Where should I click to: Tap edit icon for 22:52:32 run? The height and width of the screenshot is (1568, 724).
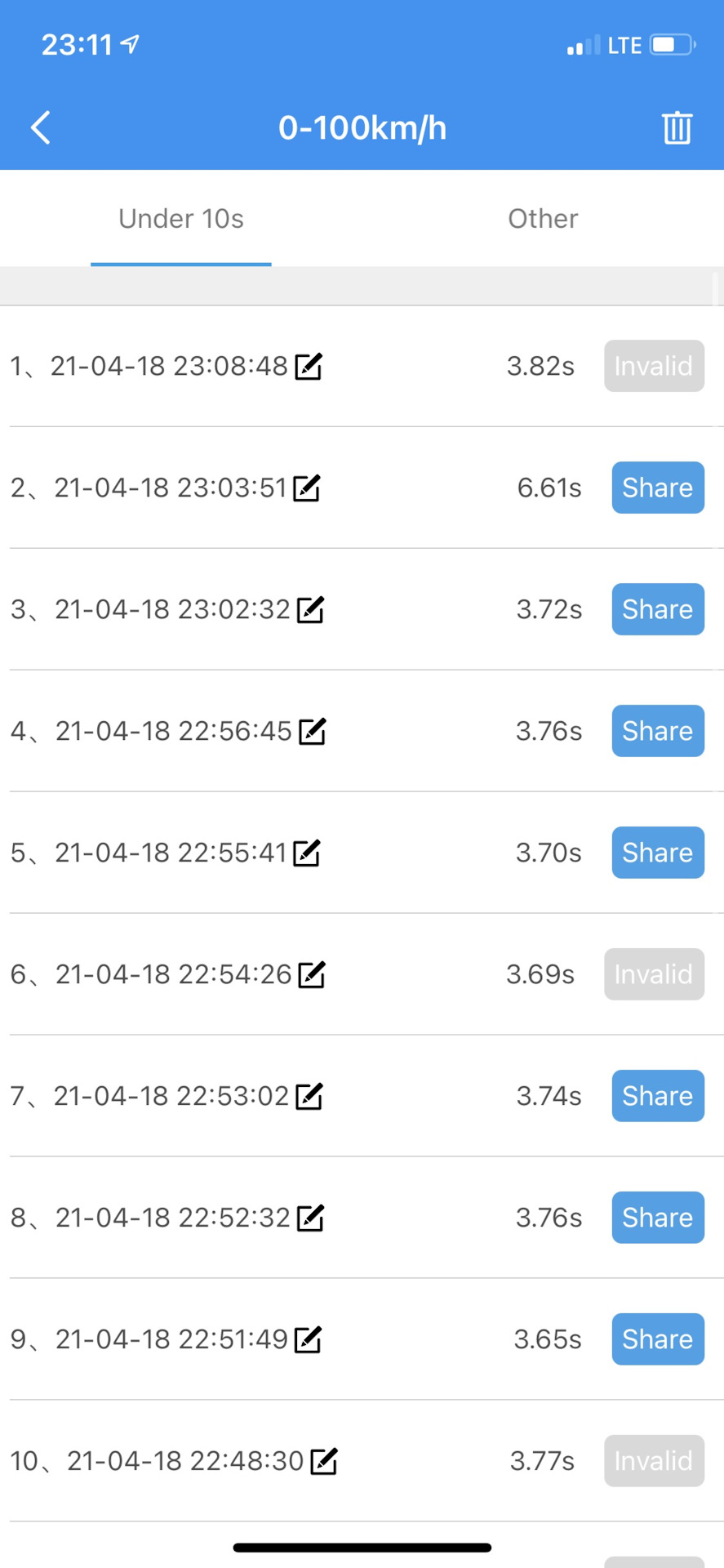point(310,1218)
